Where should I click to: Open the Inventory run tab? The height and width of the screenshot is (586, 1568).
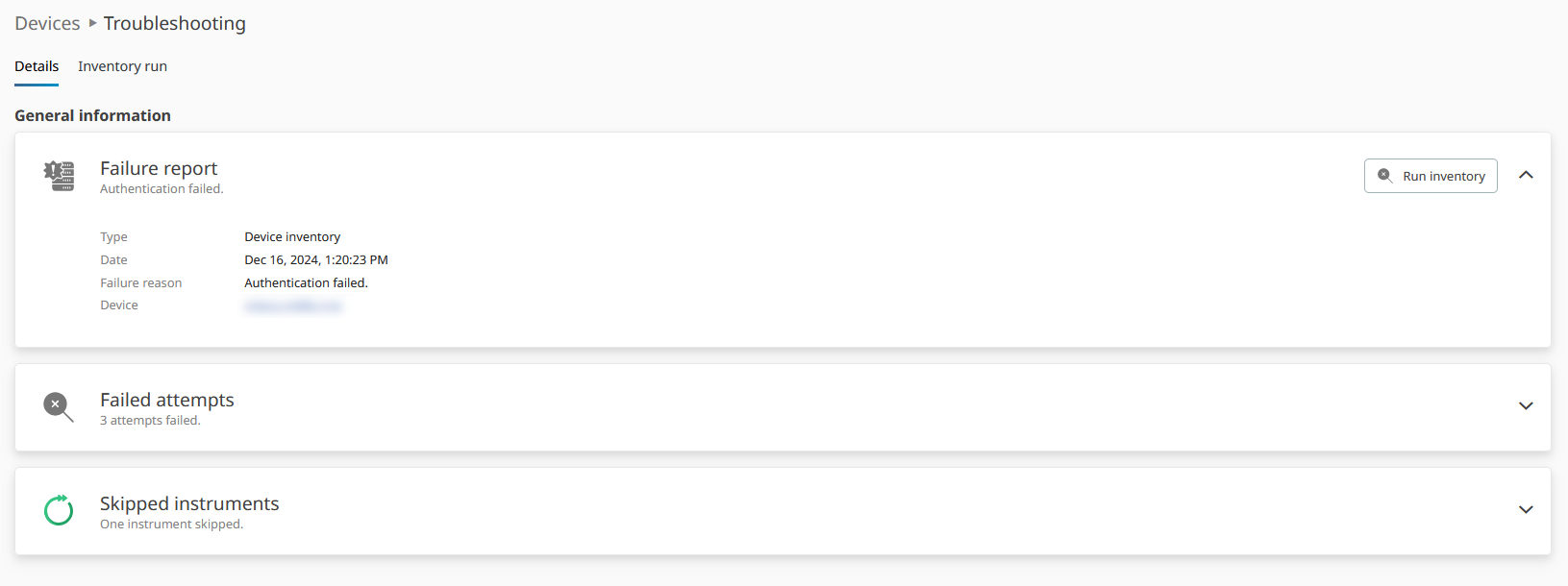coord(122,66)
